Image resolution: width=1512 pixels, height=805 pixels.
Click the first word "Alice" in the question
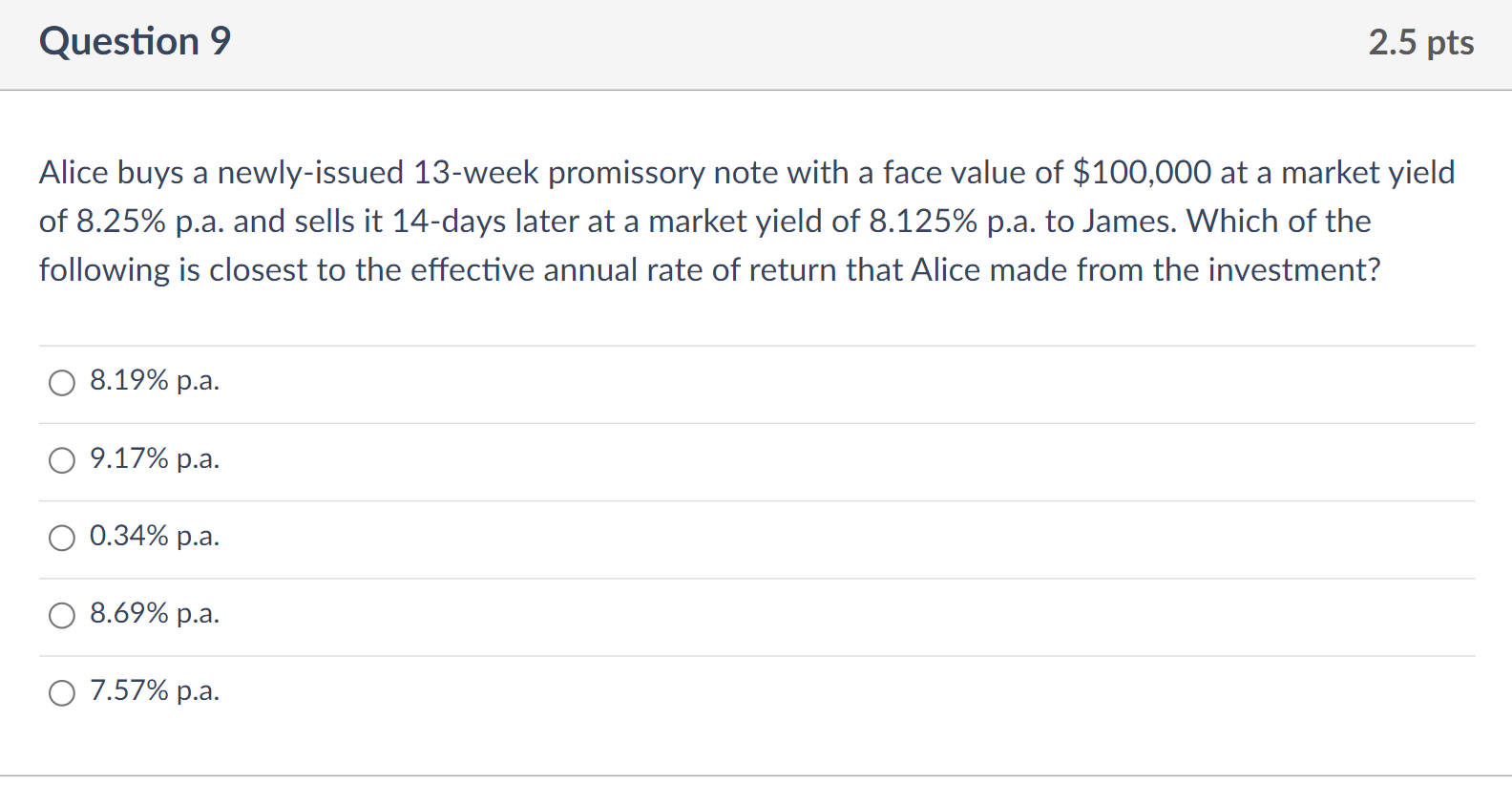73,173
